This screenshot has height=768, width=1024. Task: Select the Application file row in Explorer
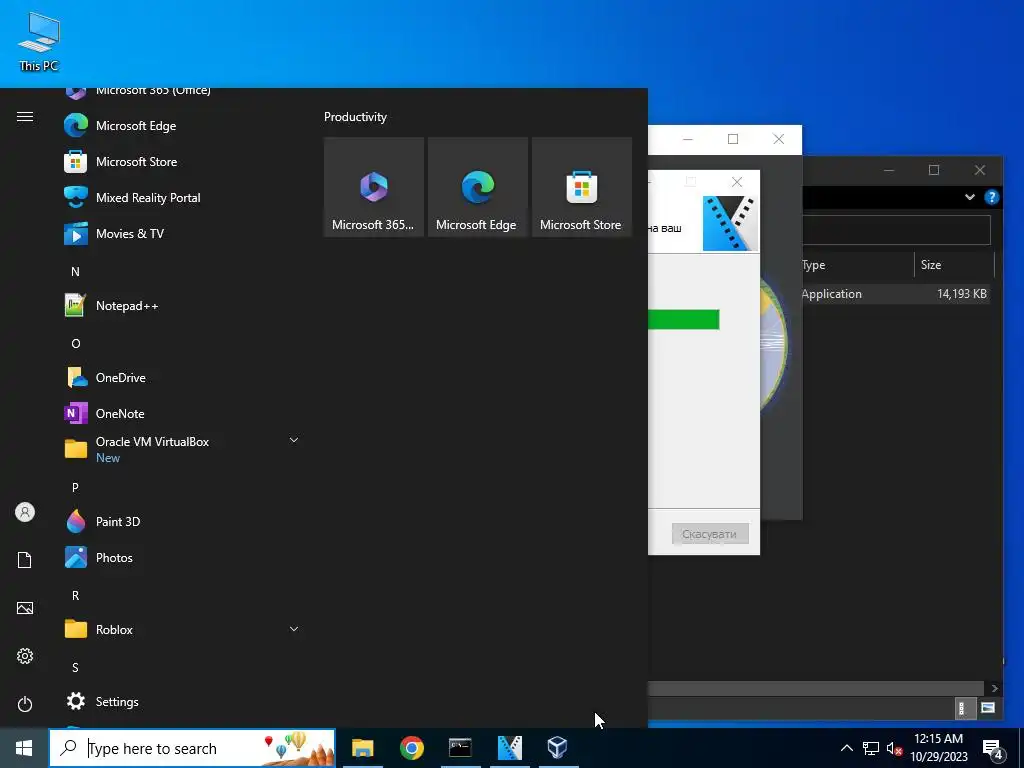point(897,294)
